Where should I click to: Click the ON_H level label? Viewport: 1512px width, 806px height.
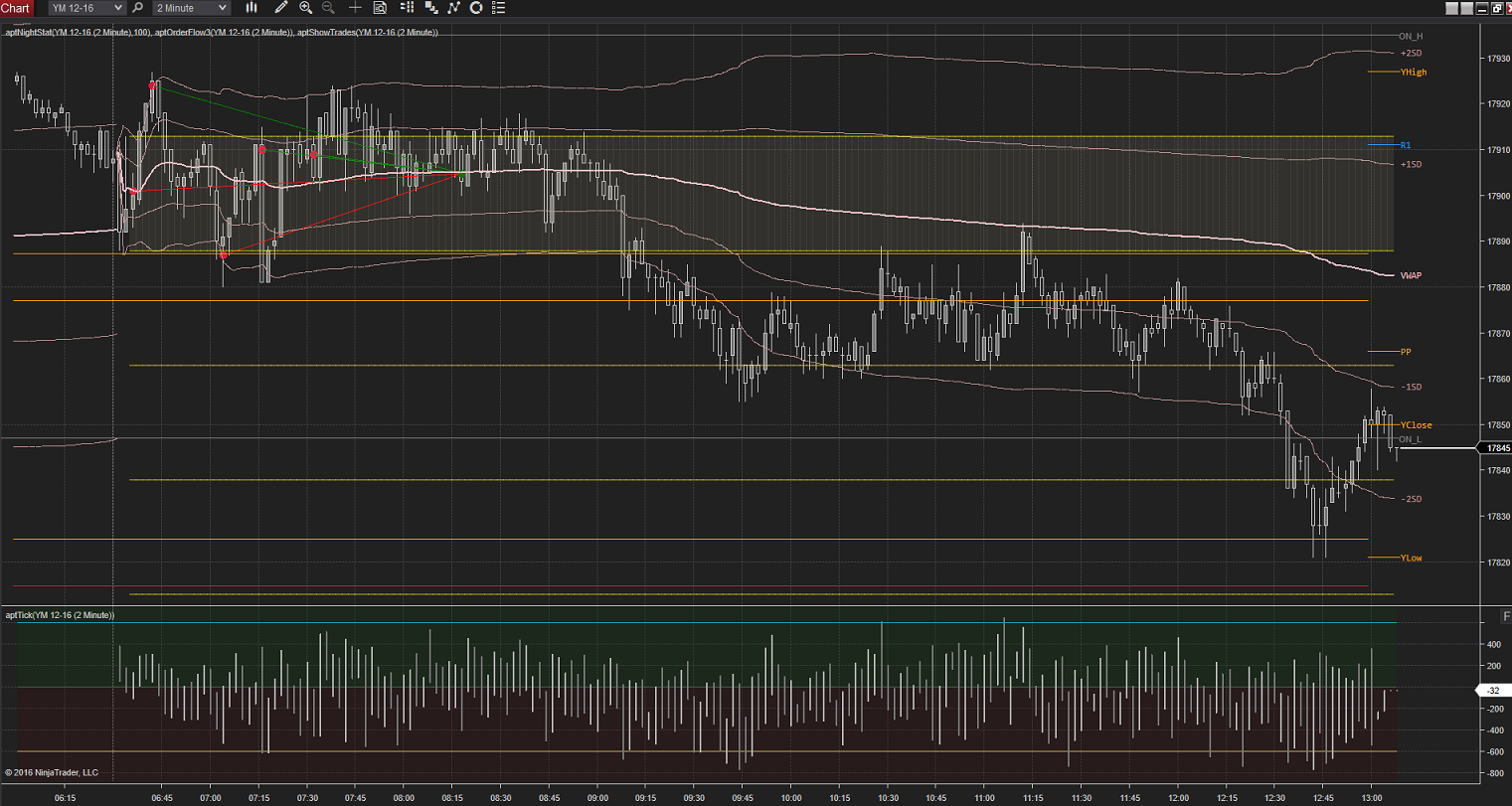[1411, 37]
